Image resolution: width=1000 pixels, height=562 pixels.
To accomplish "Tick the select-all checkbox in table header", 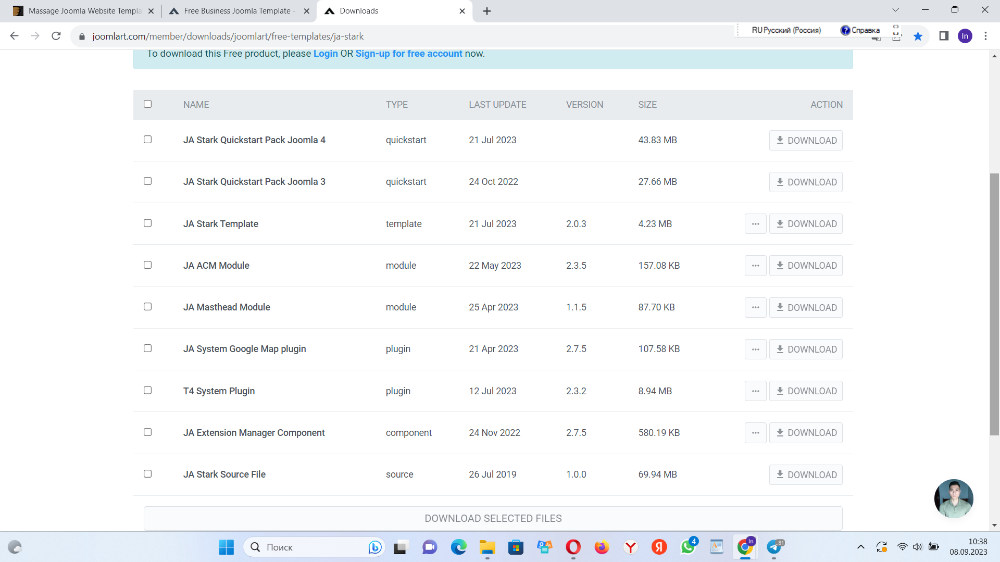I will click(x=148, y=104).
